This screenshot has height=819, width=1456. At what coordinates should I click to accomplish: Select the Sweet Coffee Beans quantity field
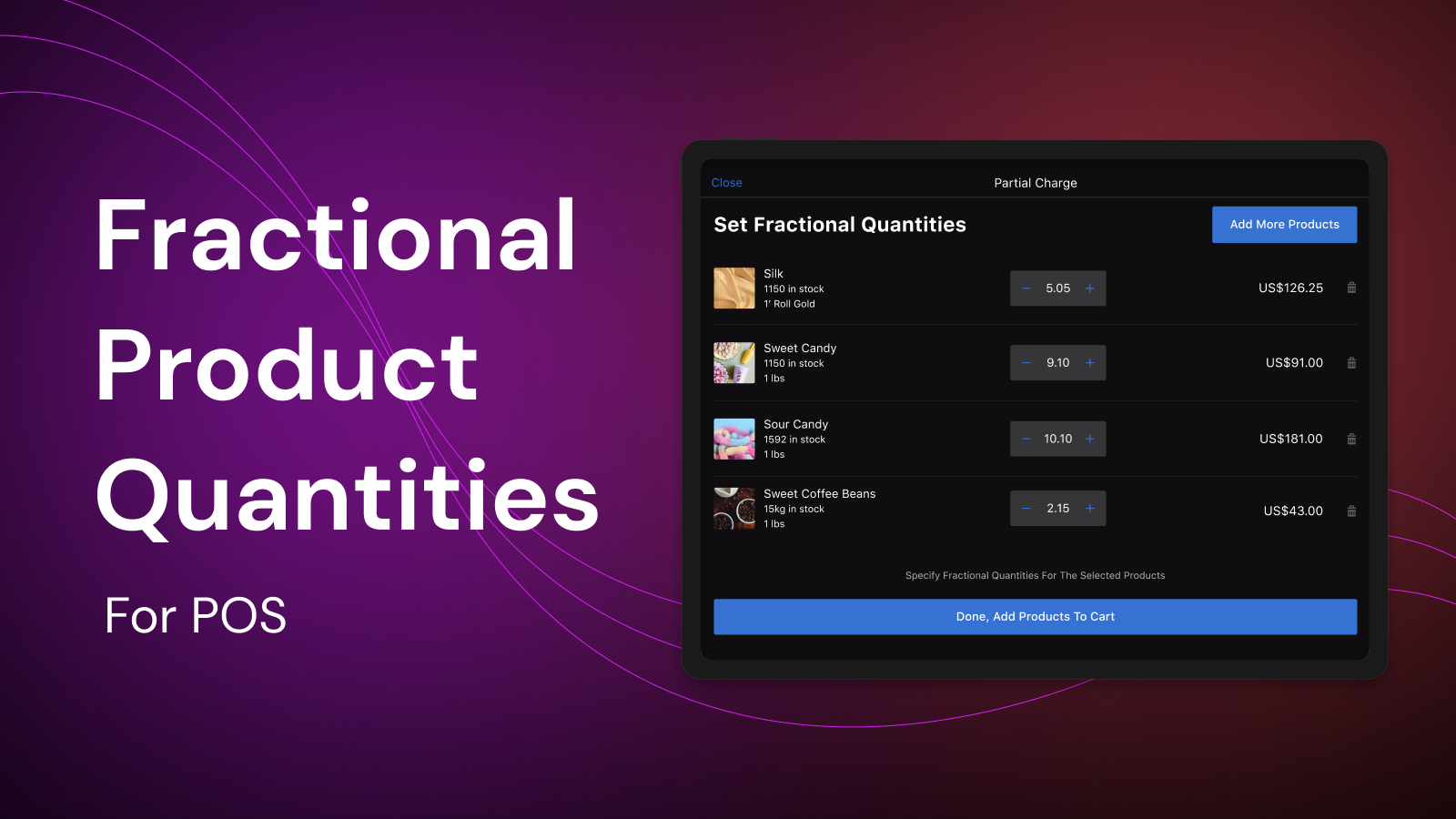pyautogui.click(x=1057, y=508)
